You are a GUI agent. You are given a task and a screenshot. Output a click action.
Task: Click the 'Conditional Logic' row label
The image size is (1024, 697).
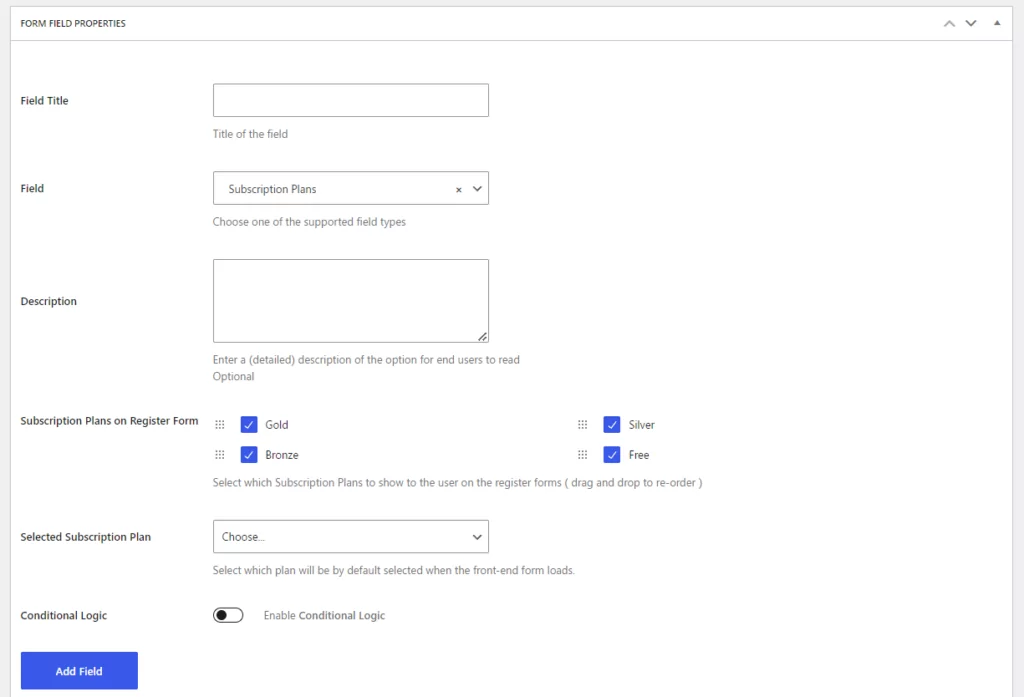pos(63,615)
